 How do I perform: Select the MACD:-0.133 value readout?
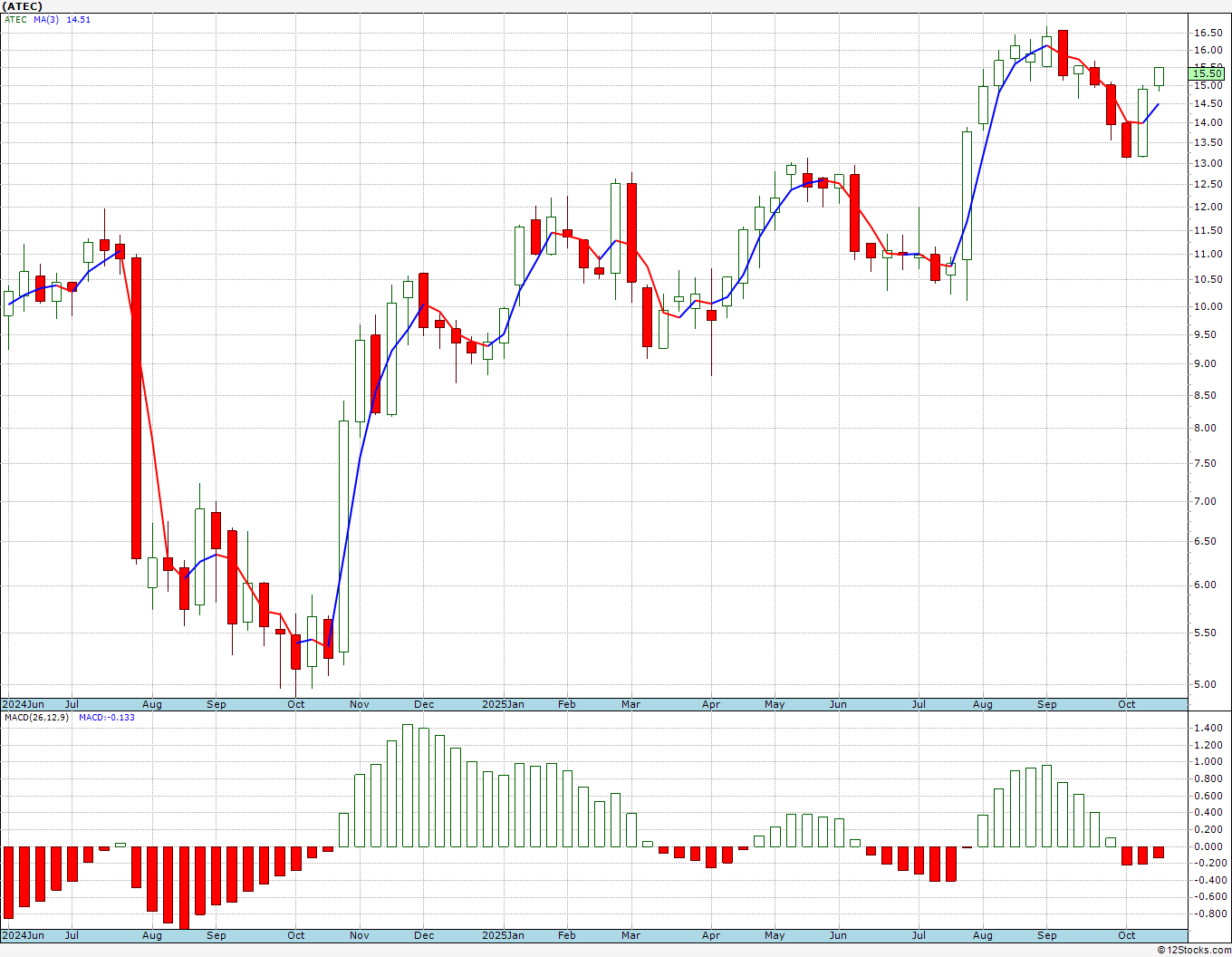click(x=107, y=718)
